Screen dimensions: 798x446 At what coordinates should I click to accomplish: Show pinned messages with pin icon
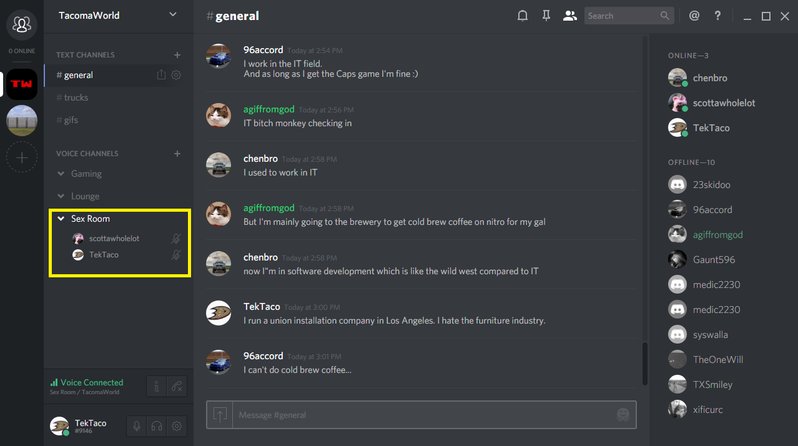(x=546, y=16)
